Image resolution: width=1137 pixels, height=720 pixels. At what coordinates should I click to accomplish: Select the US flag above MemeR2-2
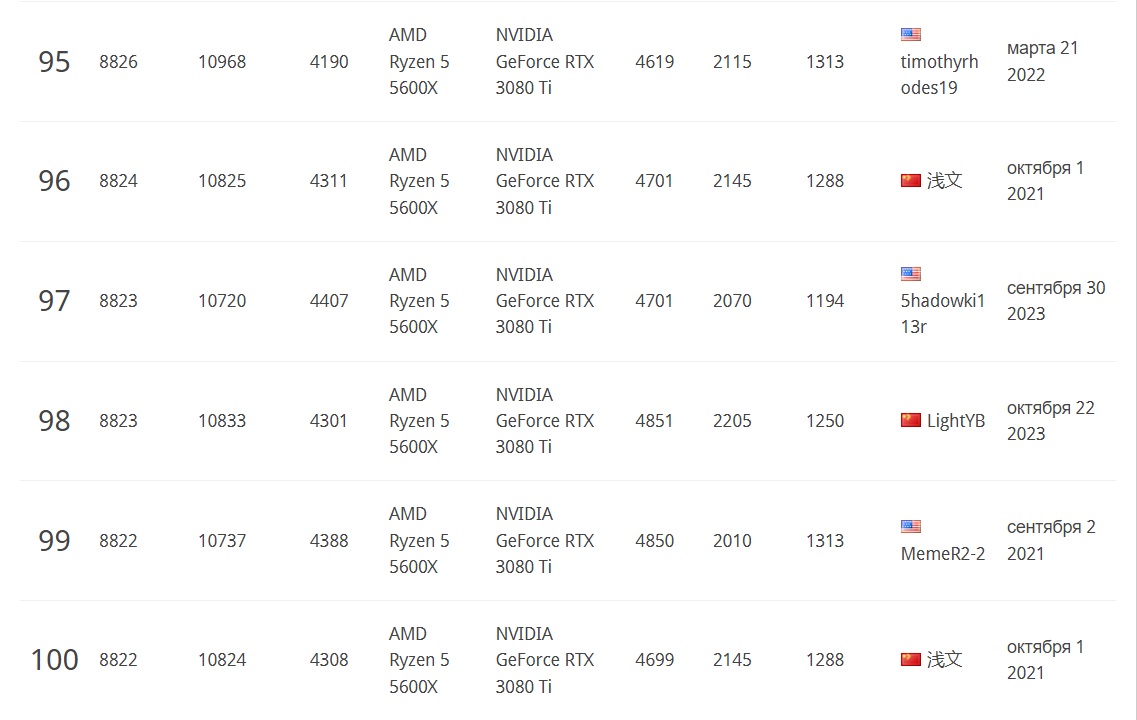click(x=910, y=527)
